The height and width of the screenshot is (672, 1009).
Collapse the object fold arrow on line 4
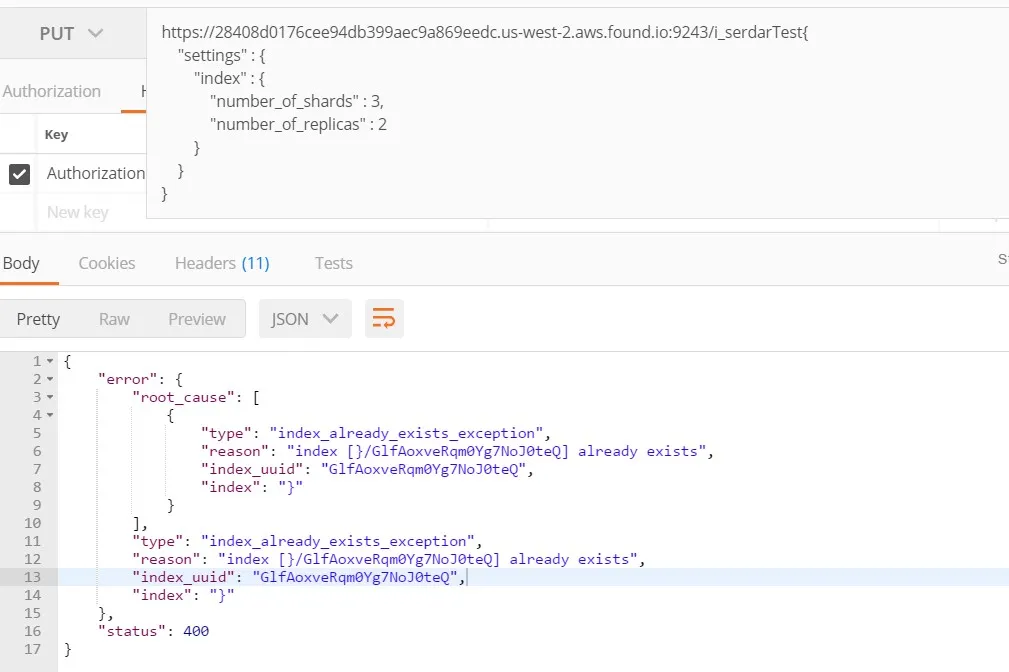pos(50,415)
